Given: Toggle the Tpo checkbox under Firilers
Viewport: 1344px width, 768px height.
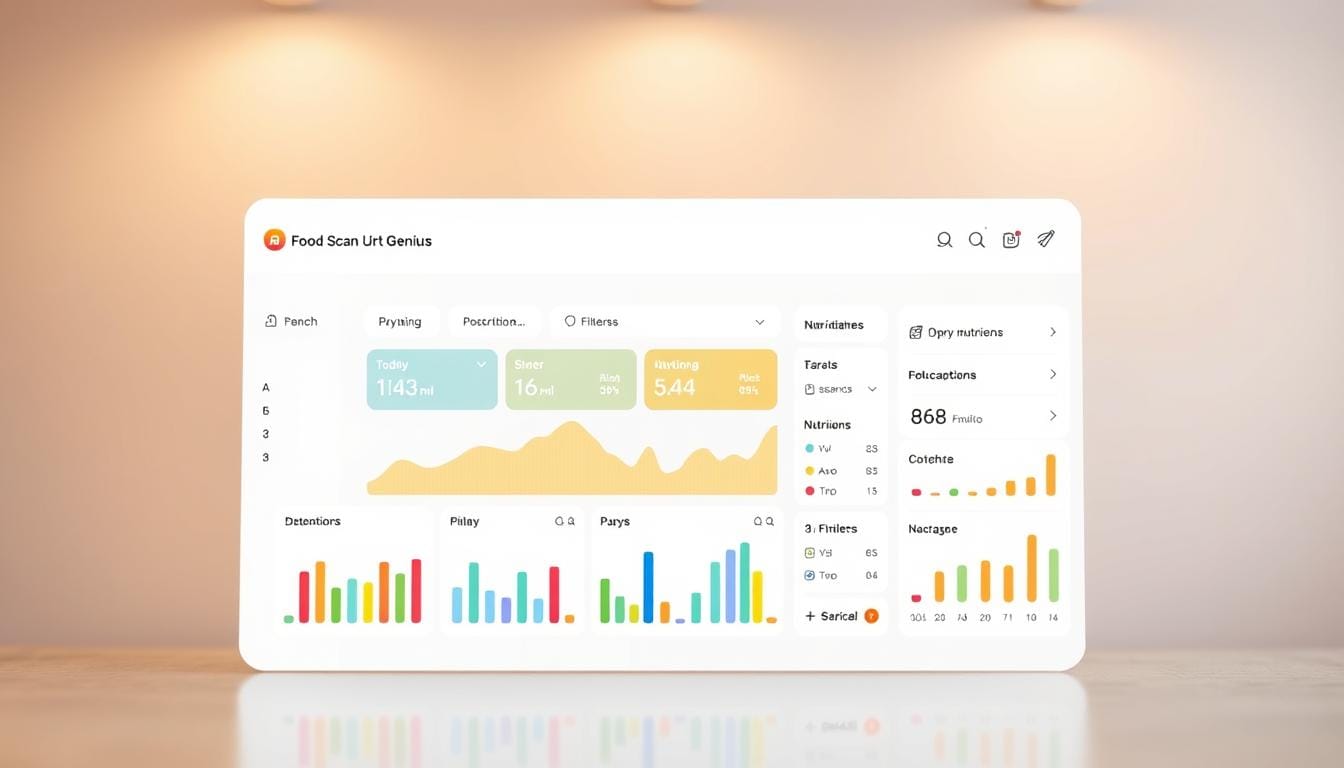Looking at the screenshot, I should point(810,575).
